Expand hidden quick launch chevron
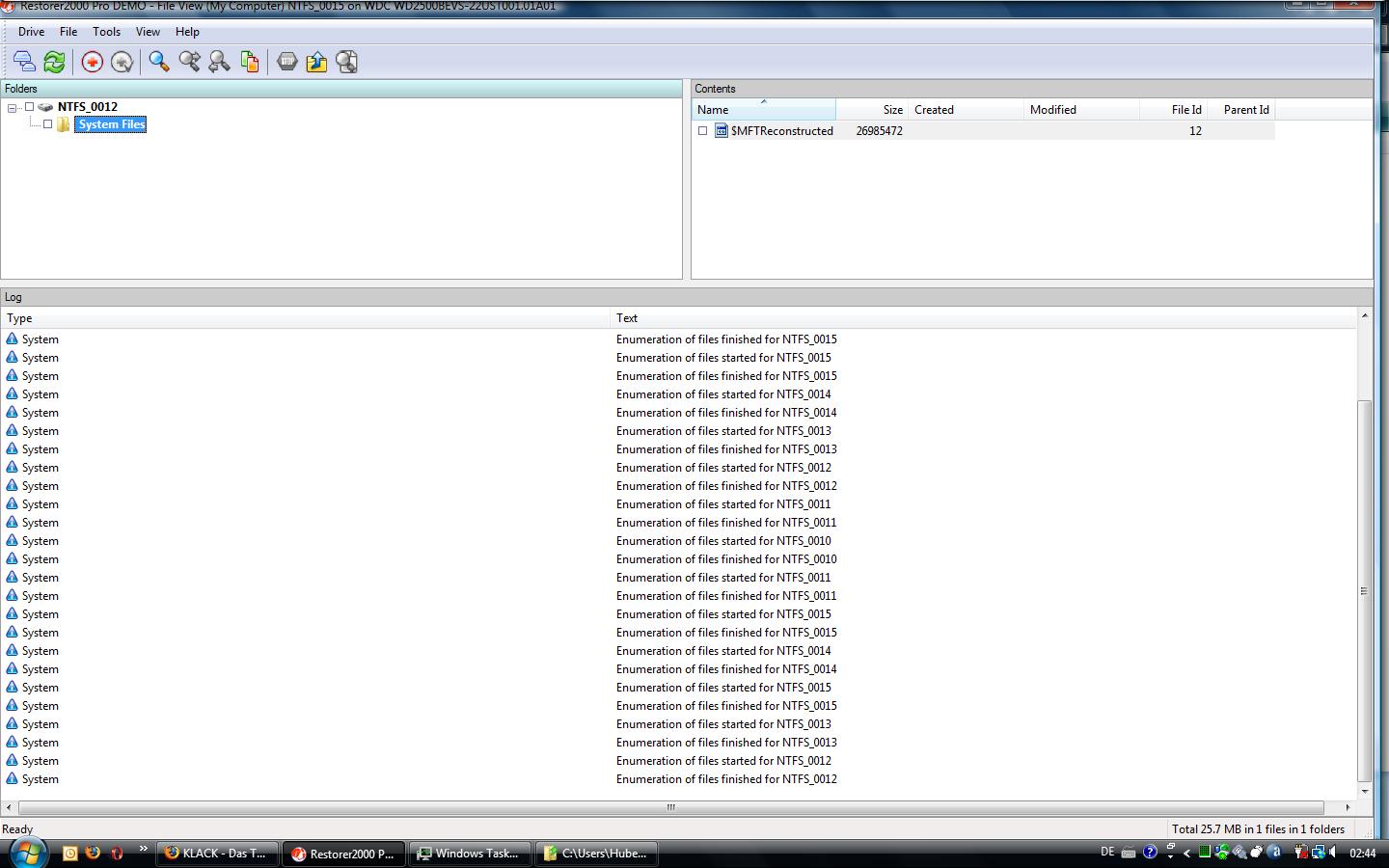Viewport: 1389px width, 868px height. point(143,849)
